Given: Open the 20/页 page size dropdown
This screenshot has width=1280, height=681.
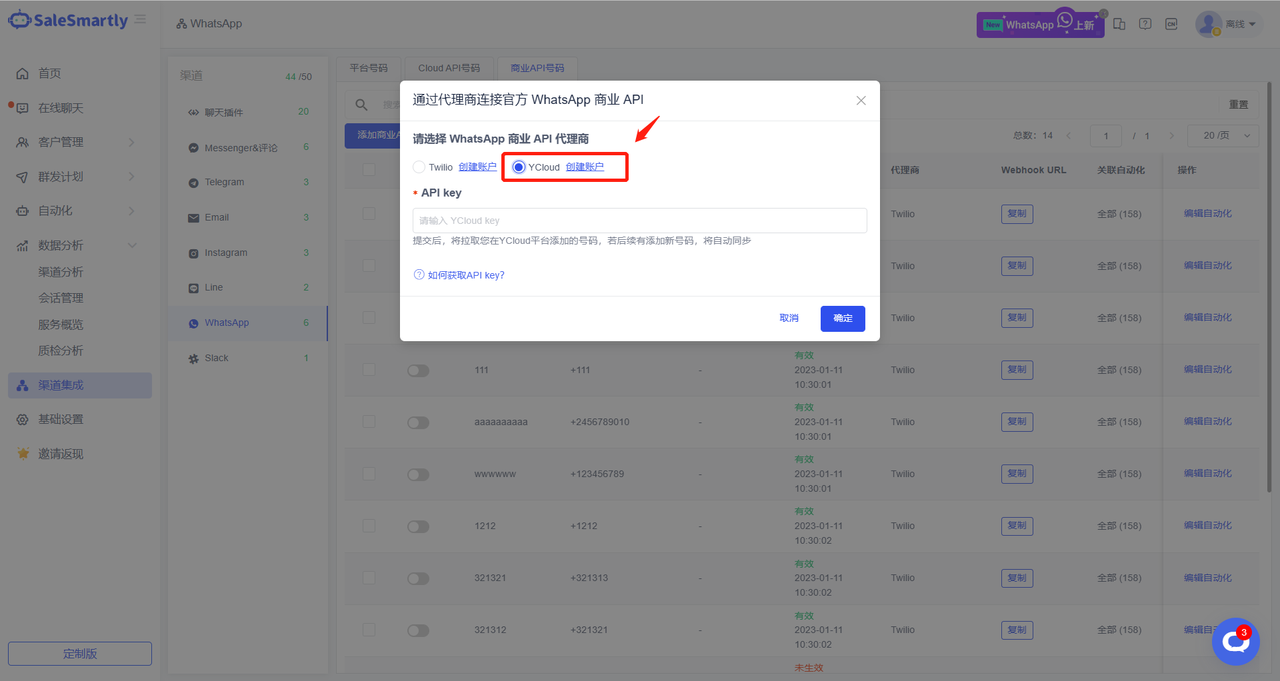Looking at the screenshot, I should (1222, 136).
